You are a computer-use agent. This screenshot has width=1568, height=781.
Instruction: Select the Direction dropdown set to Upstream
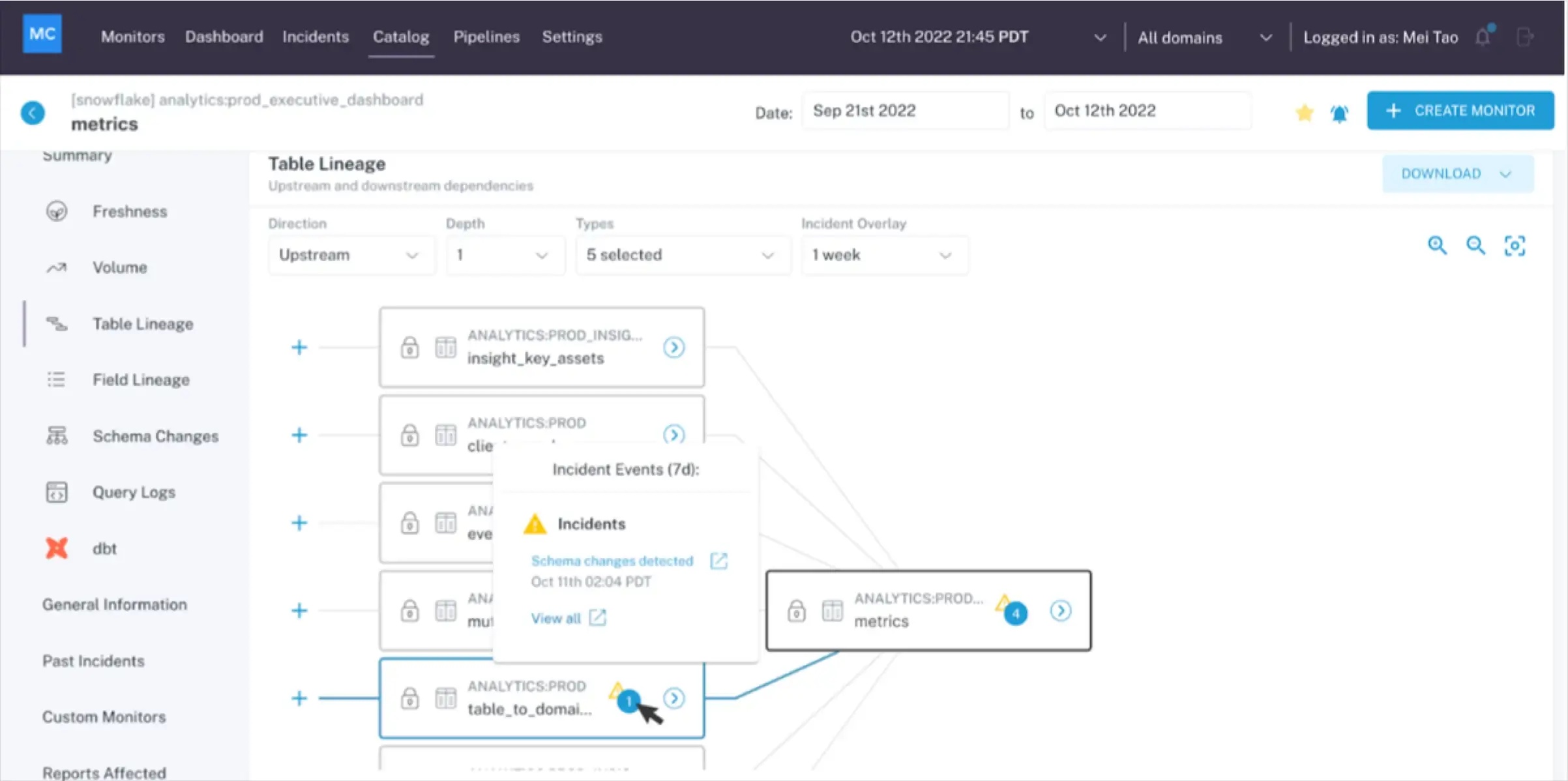(346, 255)
